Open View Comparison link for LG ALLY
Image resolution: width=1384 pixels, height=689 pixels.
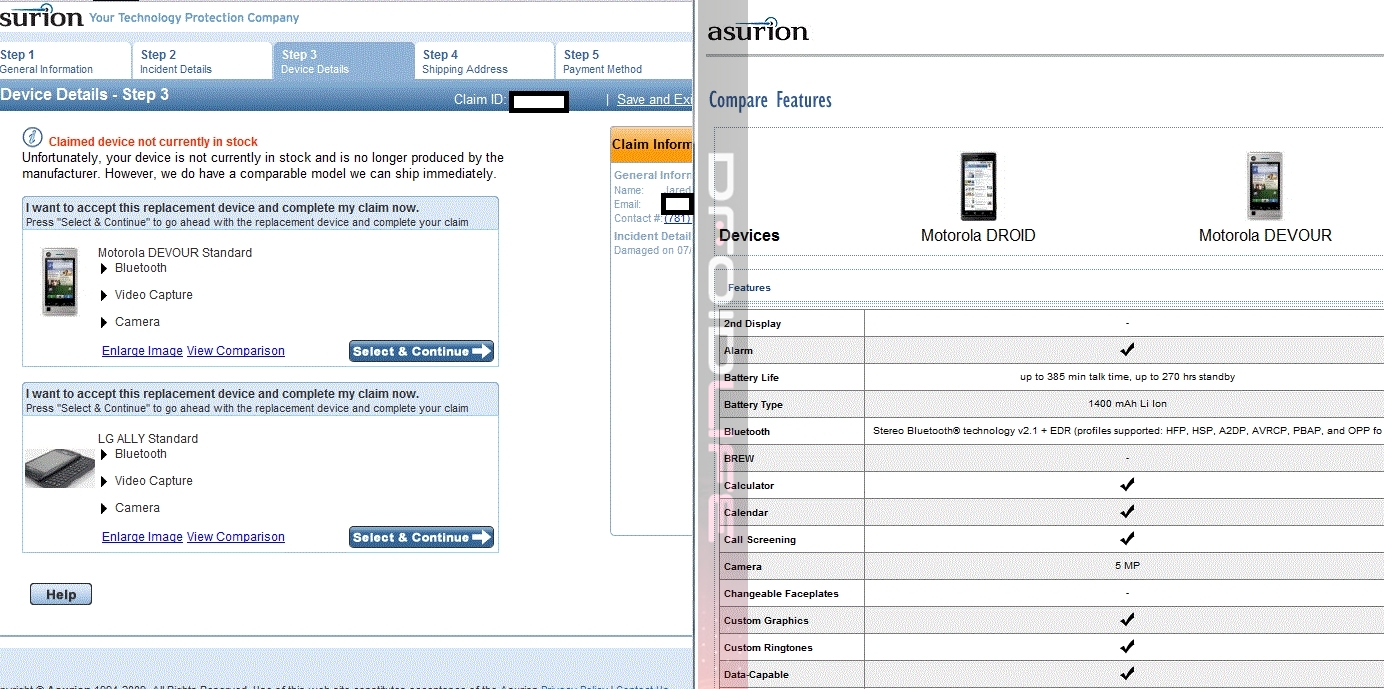235,537
